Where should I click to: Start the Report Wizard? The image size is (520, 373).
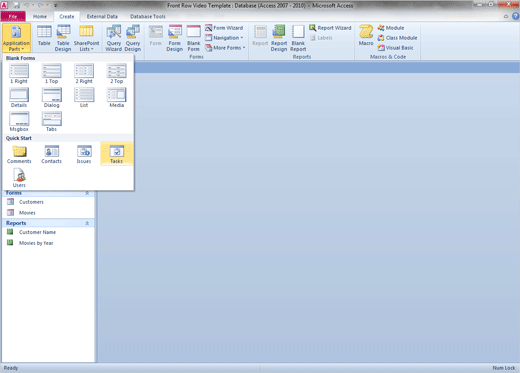pos(330,28)
